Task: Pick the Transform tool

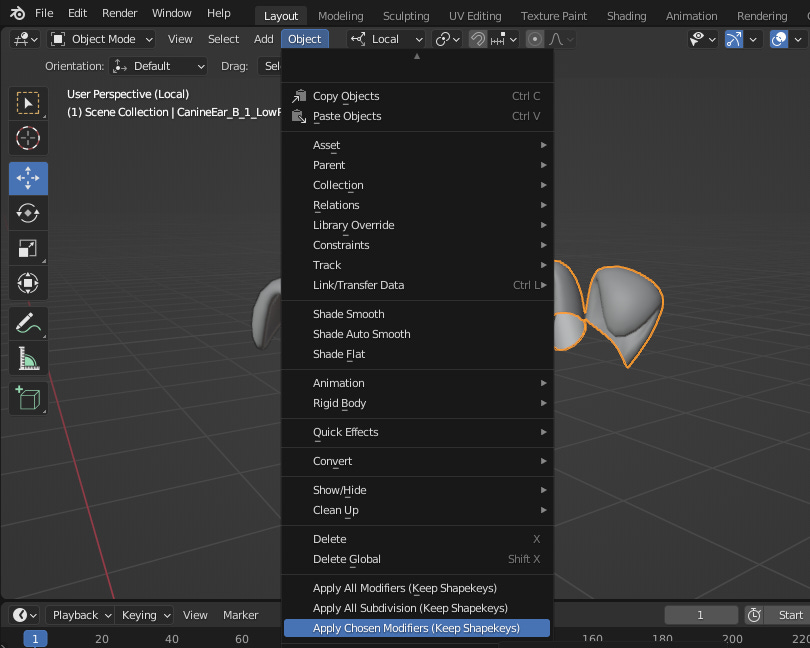Action: (x=28, y=283)
